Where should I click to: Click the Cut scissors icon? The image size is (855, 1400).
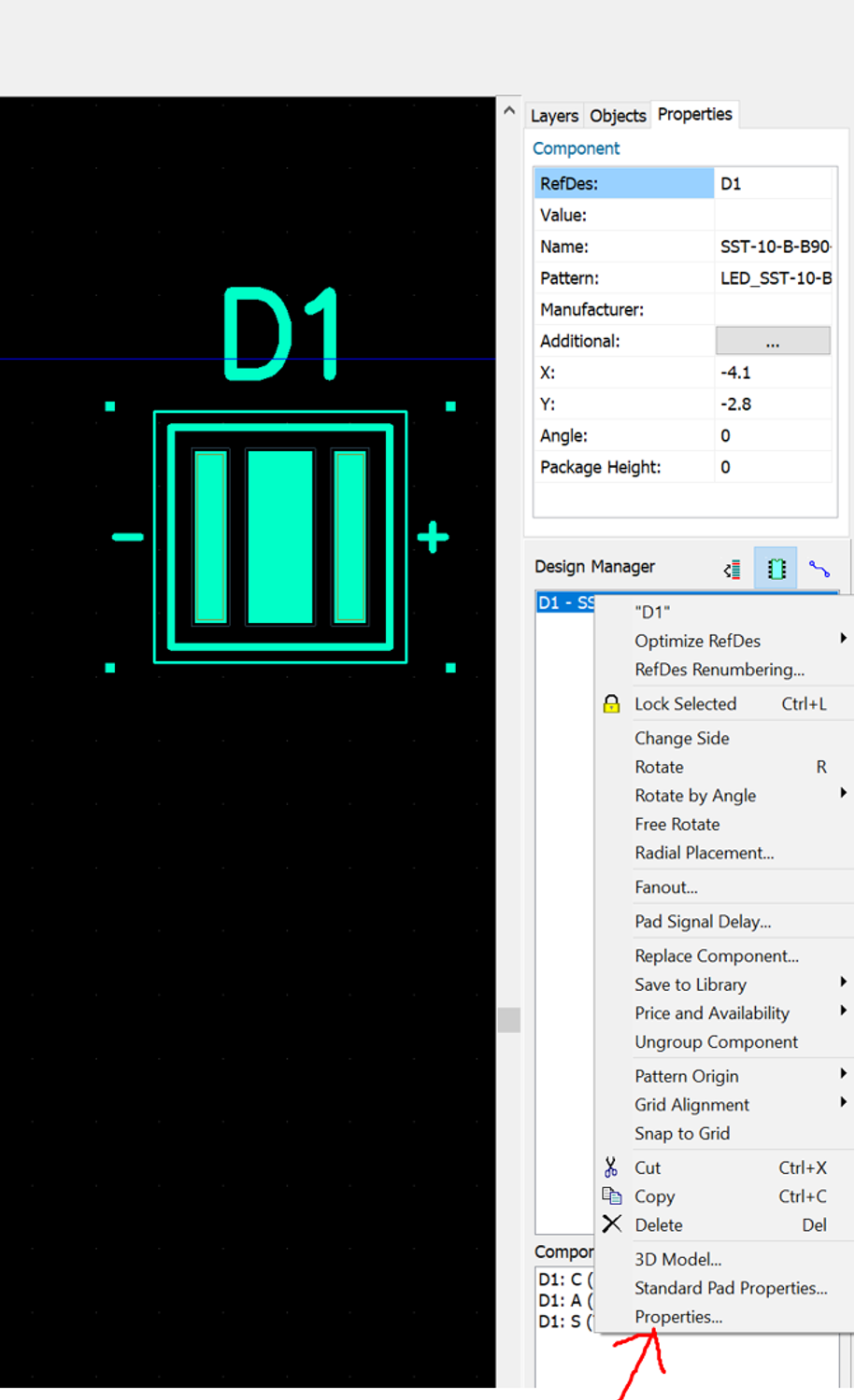611,1167
